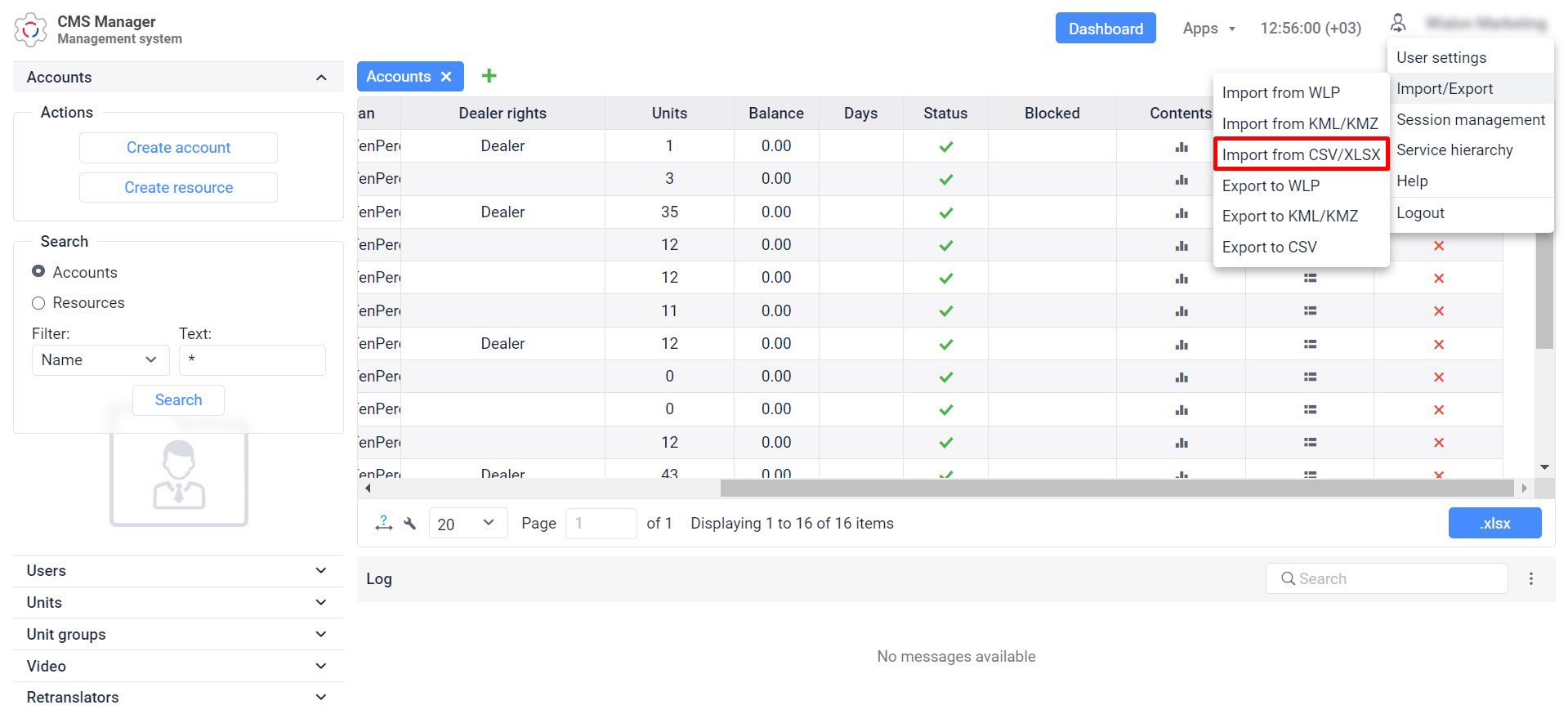Click the list icon in the last visible row

[x=1310, y=474]
